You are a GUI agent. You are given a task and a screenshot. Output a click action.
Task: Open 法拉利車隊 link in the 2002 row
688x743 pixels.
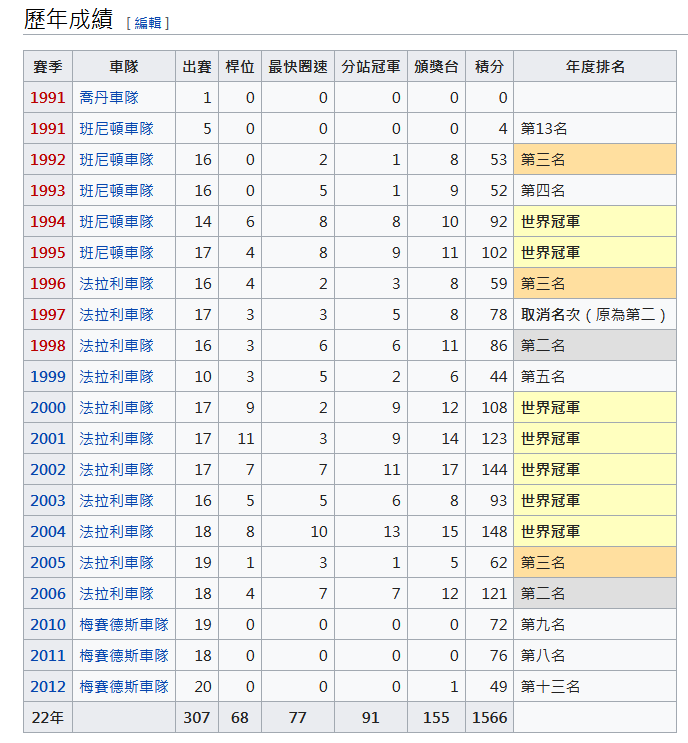click(x=117, y=470)
